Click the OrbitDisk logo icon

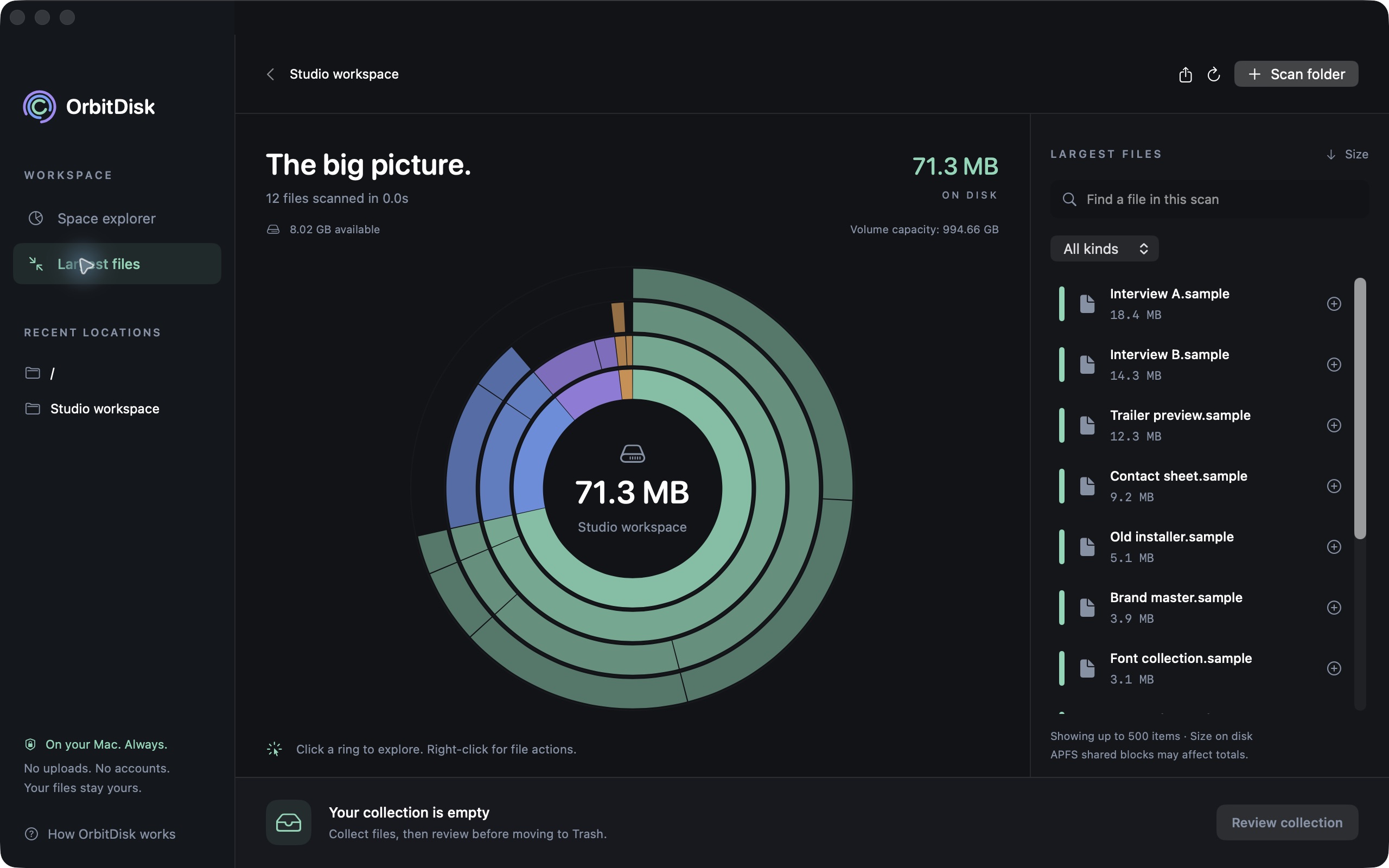[40, 107]
